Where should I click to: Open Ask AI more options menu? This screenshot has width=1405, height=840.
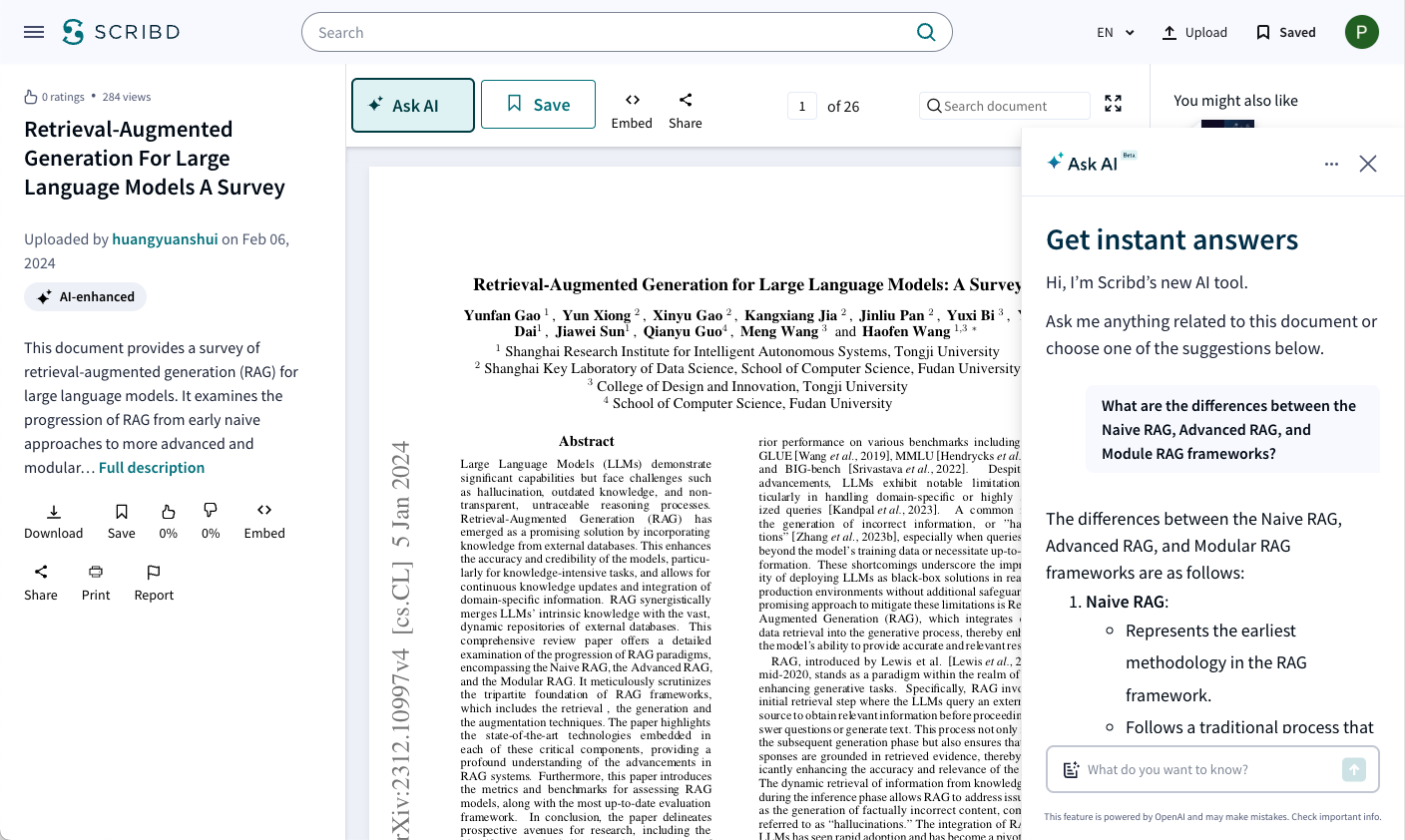(x=1331, y=164)
